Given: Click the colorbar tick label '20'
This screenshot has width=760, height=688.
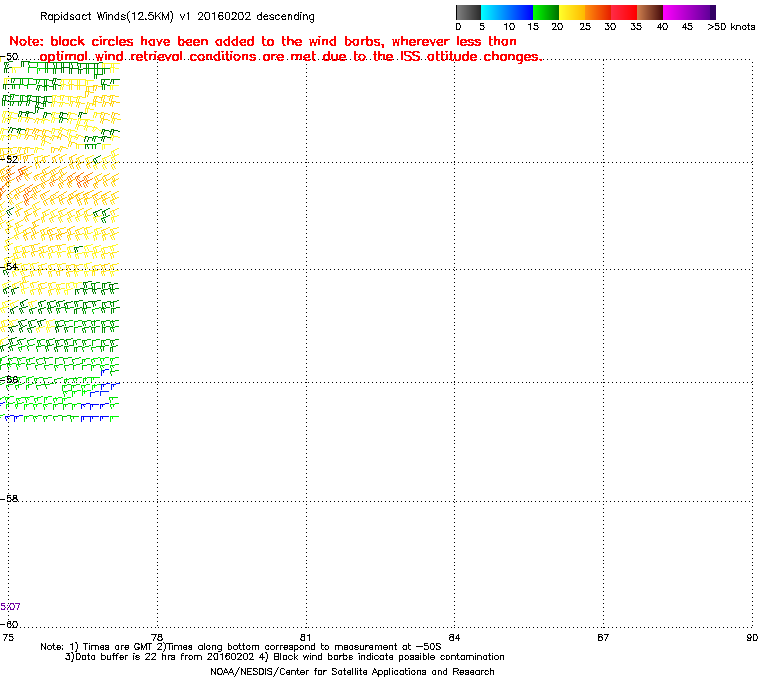Looking at the screenshot, I should pyautogui.click(x=557, y=27).
